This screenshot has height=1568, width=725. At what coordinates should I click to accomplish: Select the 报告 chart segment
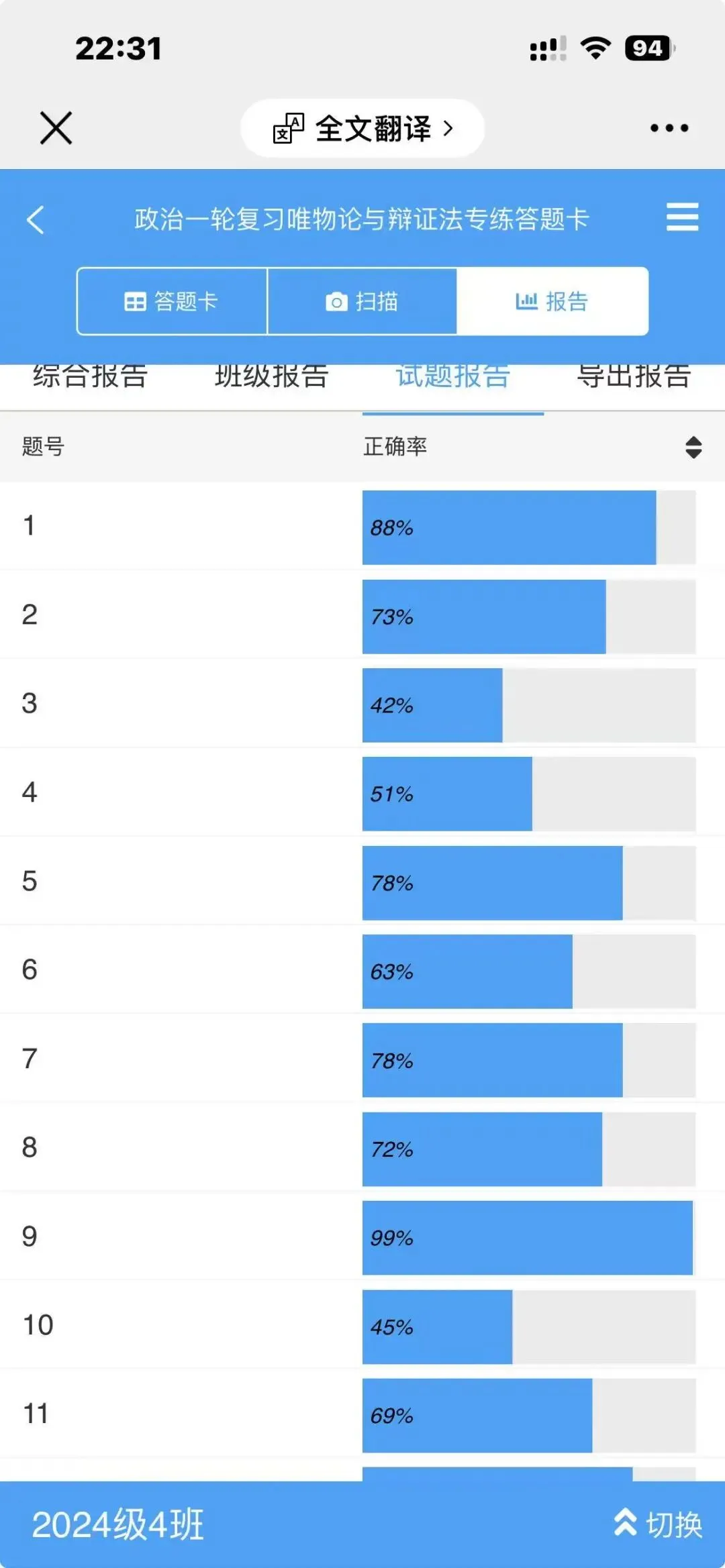pyautogui.click(x=552, y=301)
